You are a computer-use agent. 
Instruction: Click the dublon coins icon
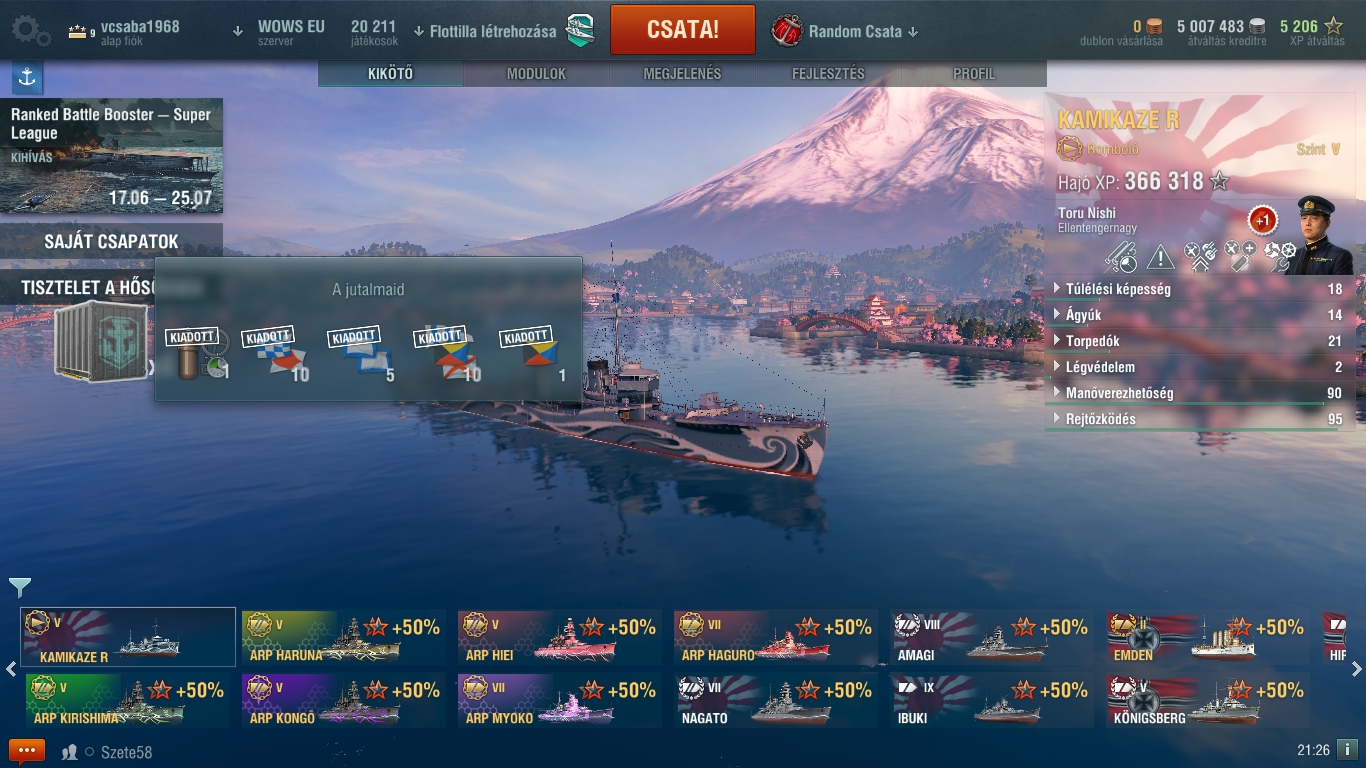point(1155,27)
